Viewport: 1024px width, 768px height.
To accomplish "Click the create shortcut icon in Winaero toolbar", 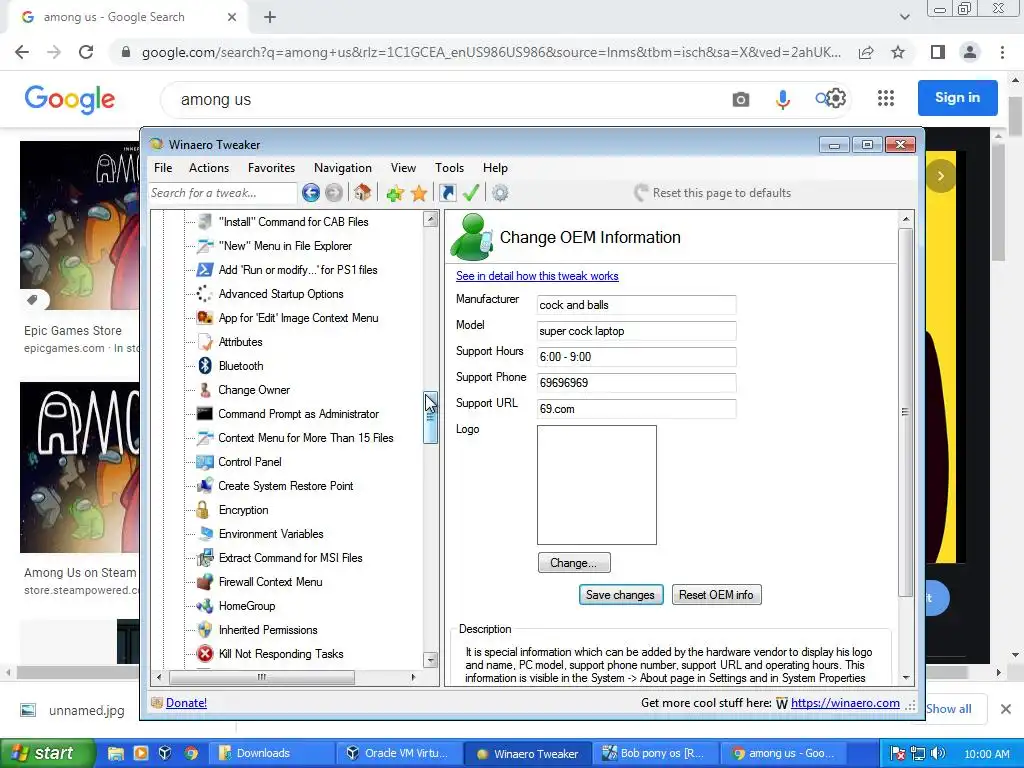I will 447,193.
